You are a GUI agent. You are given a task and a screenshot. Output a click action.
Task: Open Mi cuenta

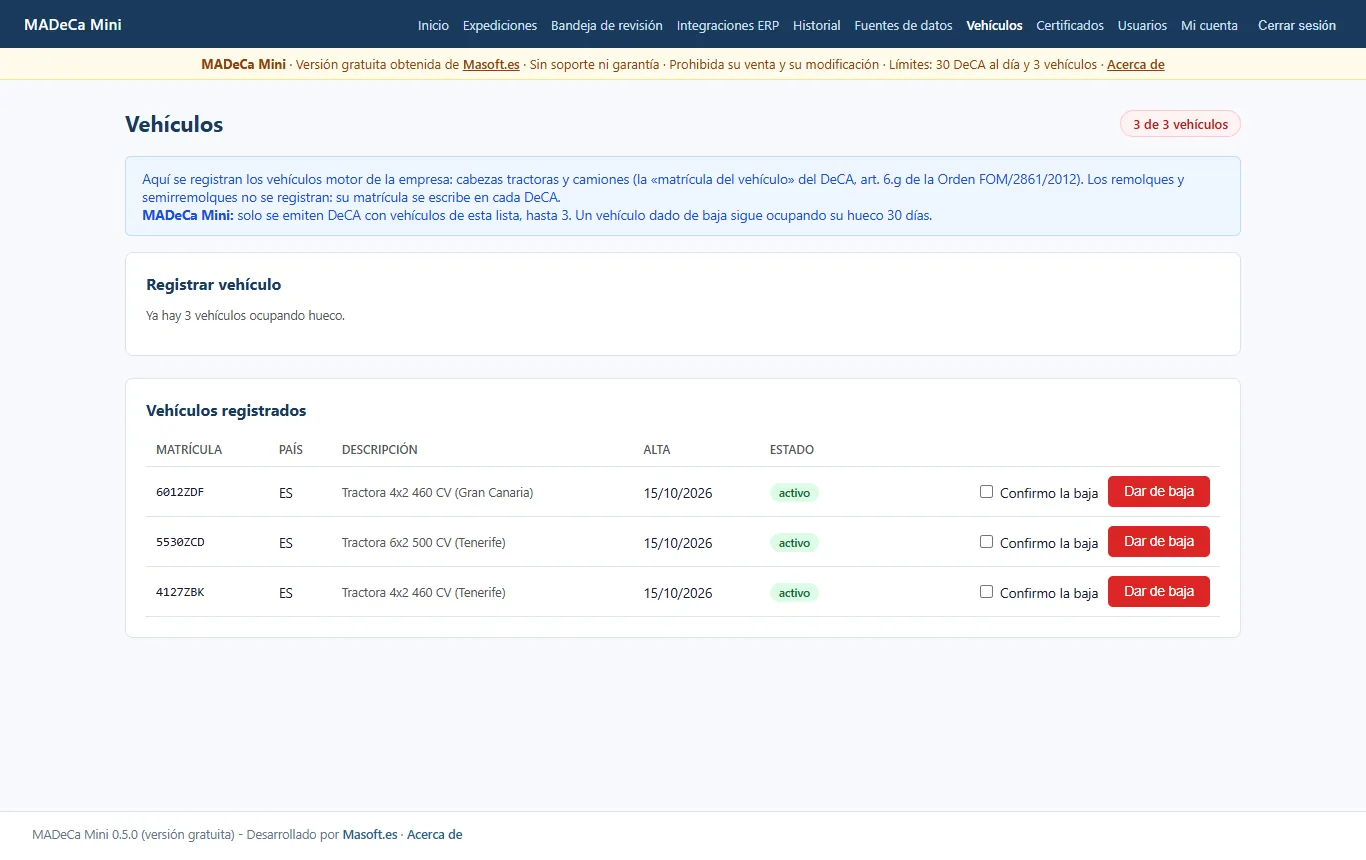click(1209, 25)
